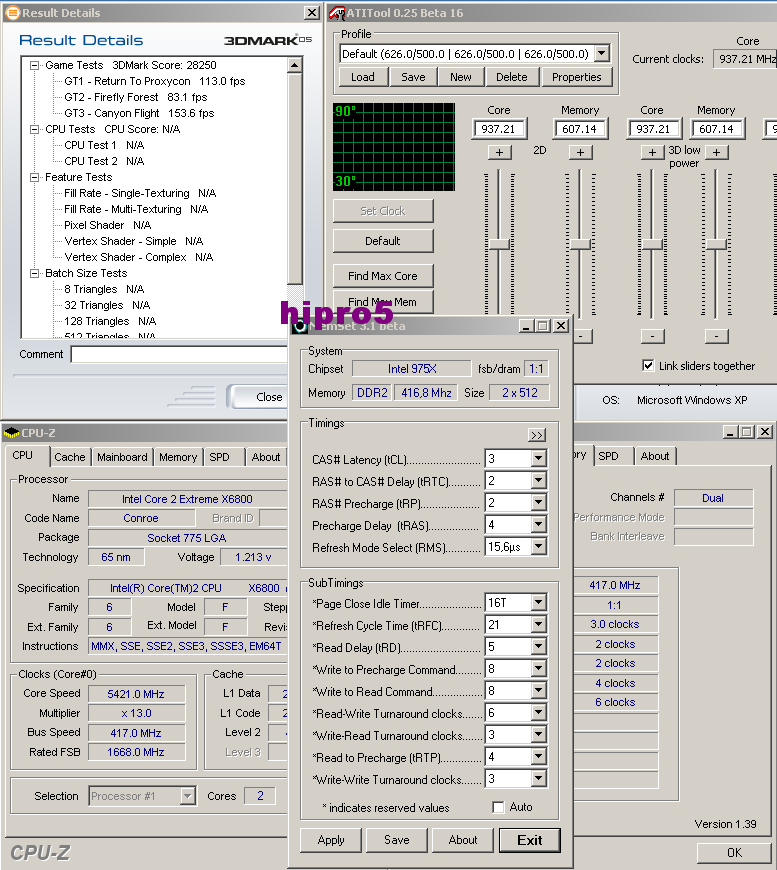Click the About button in MemSet
This screenshot has width=777, height=870.
[463, 840]
